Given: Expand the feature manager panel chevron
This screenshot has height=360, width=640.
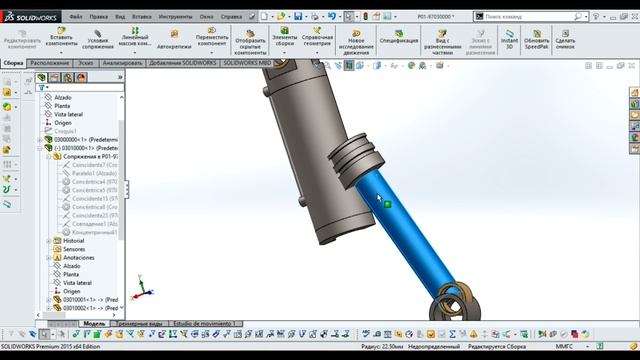Looking at the screenshot, I should pos(120,77).
